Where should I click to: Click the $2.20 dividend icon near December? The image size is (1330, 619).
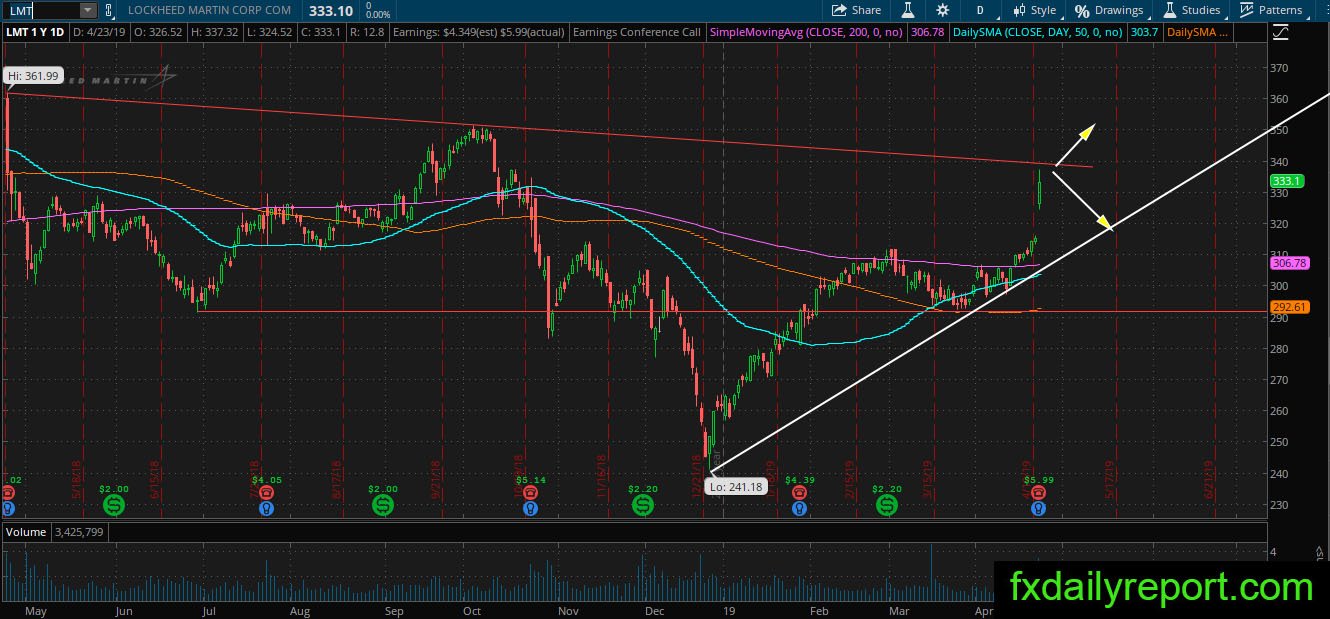(642, 506)
